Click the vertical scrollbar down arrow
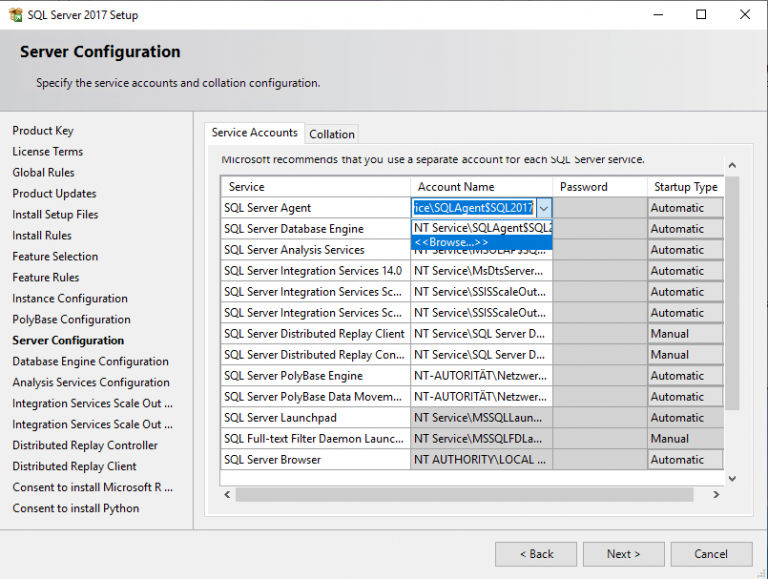The width and height of the screenshot is (768, 579). (732, 479)
